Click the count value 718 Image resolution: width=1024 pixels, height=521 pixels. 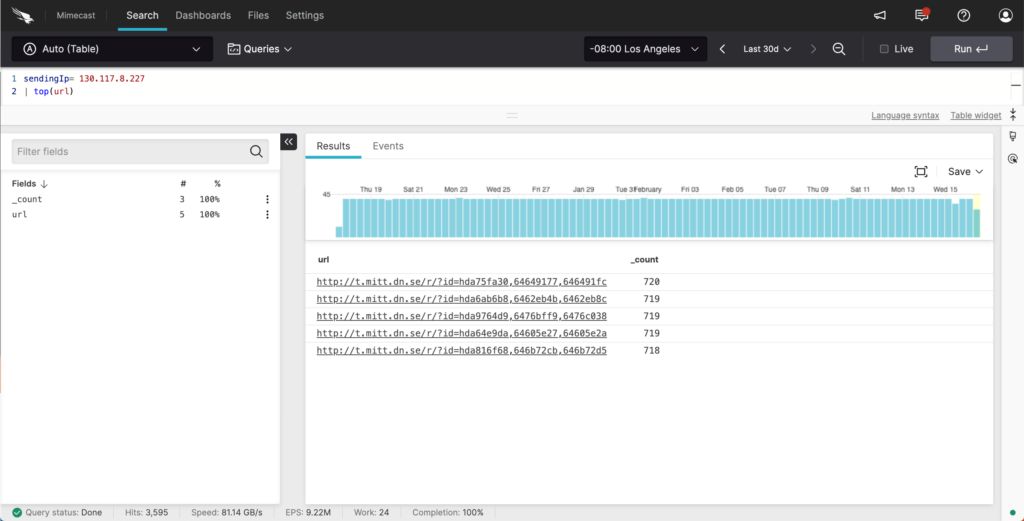tap(652, 351)
